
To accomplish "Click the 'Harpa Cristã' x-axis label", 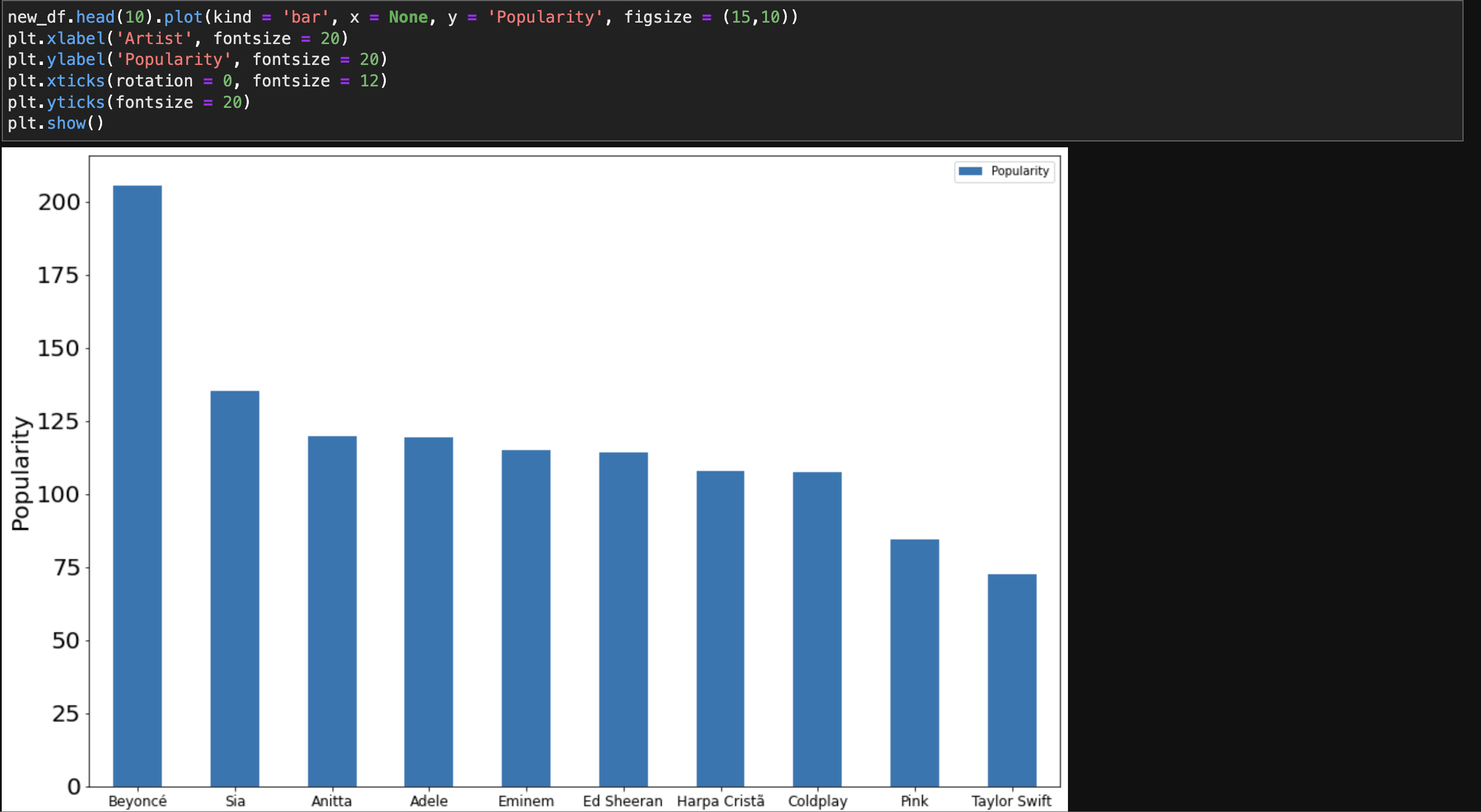I will [720, 801].
